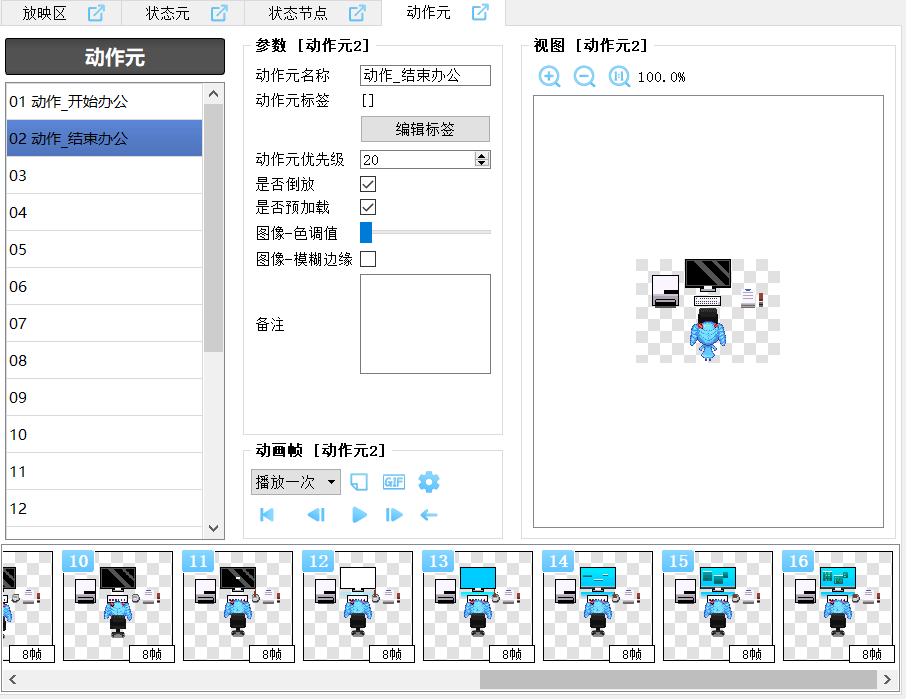The image size is (906, 699).
Task: Play the animation frames
Action: point(359,515)
